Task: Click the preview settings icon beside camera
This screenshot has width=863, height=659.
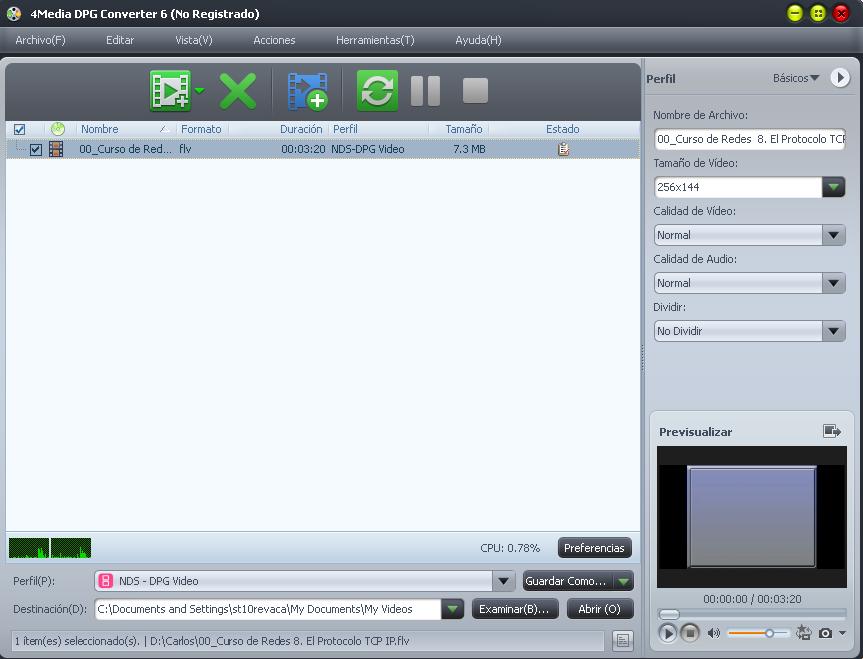Action: pyautogui.click(x=804, y=633)
